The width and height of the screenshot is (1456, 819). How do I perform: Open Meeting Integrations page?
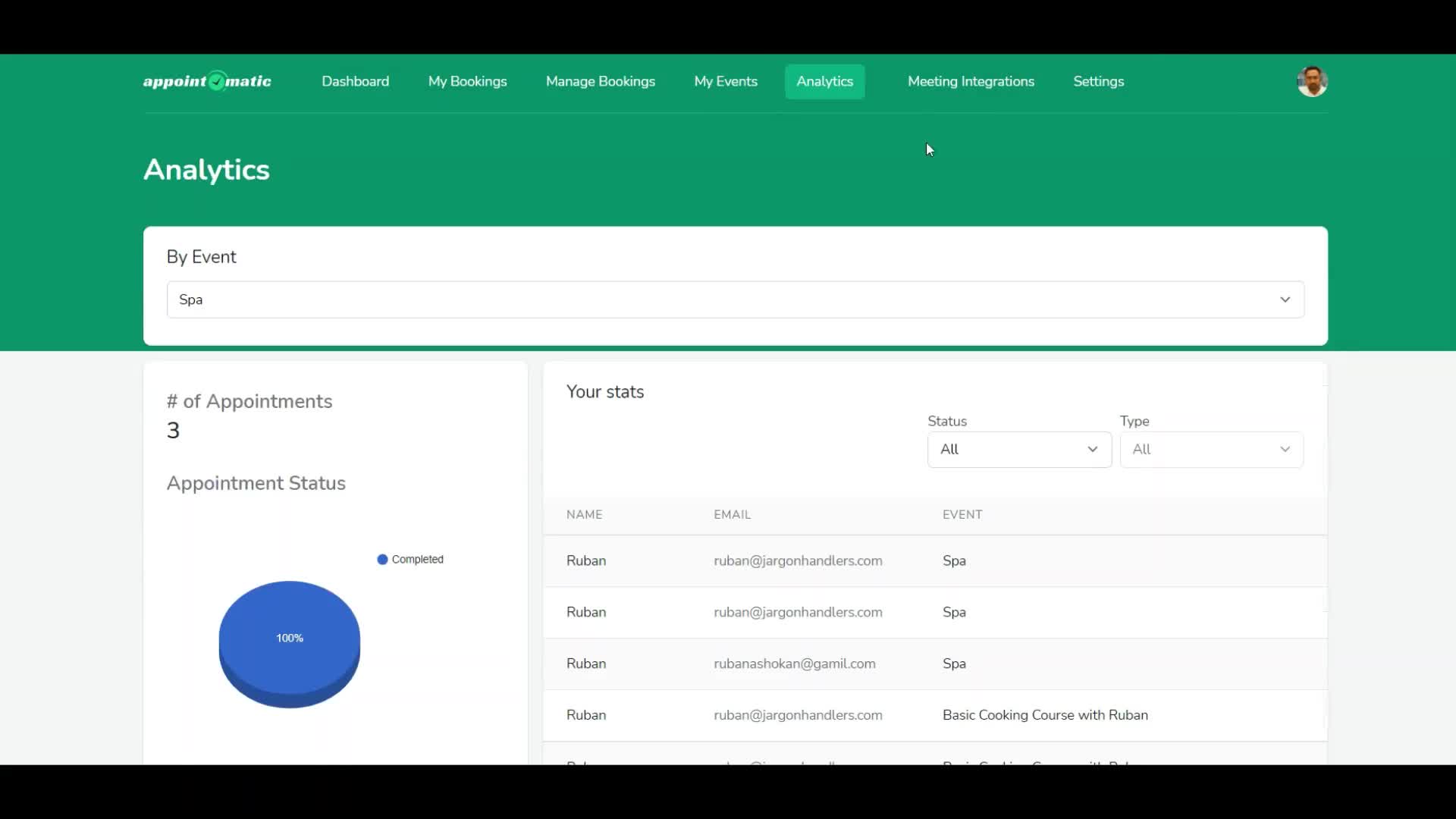click(971, 81)
